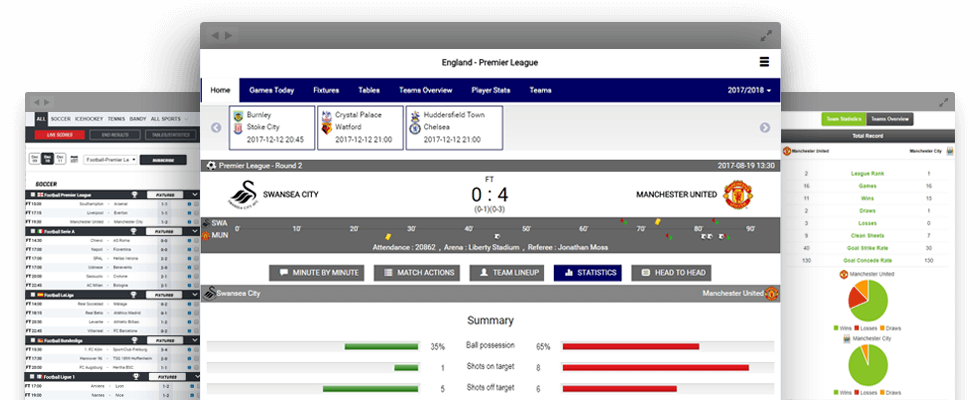Click trophy icon in Football LaLiga row
This screenshot has height=400, width=980.
(134, 294)
